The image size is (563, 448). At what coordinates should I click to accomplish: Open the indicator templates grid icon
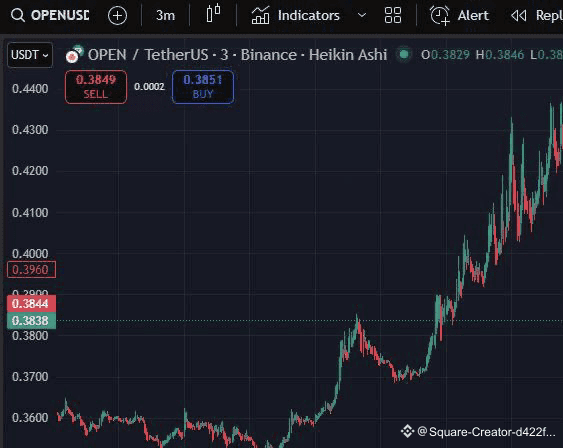392,15
